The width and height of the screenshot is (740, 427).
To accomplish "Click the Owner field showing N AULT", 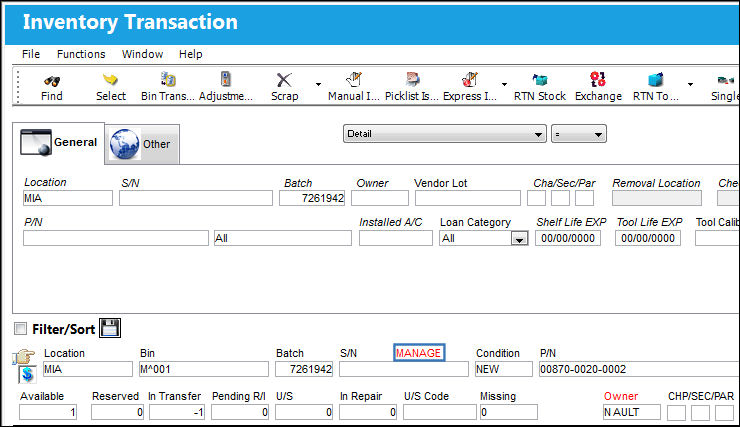I will tap(632, 412).
